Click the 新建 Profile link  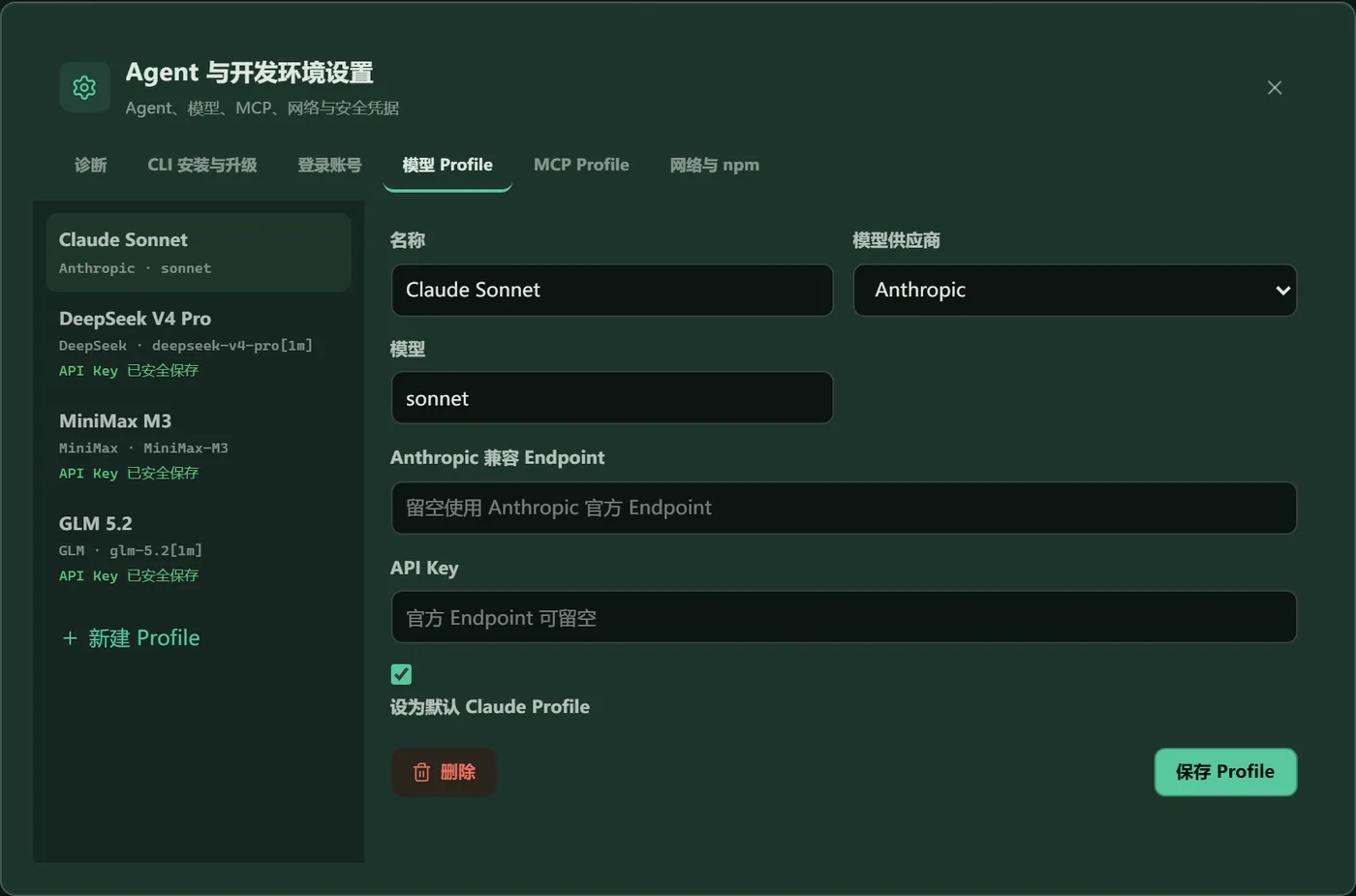(131, 638)
